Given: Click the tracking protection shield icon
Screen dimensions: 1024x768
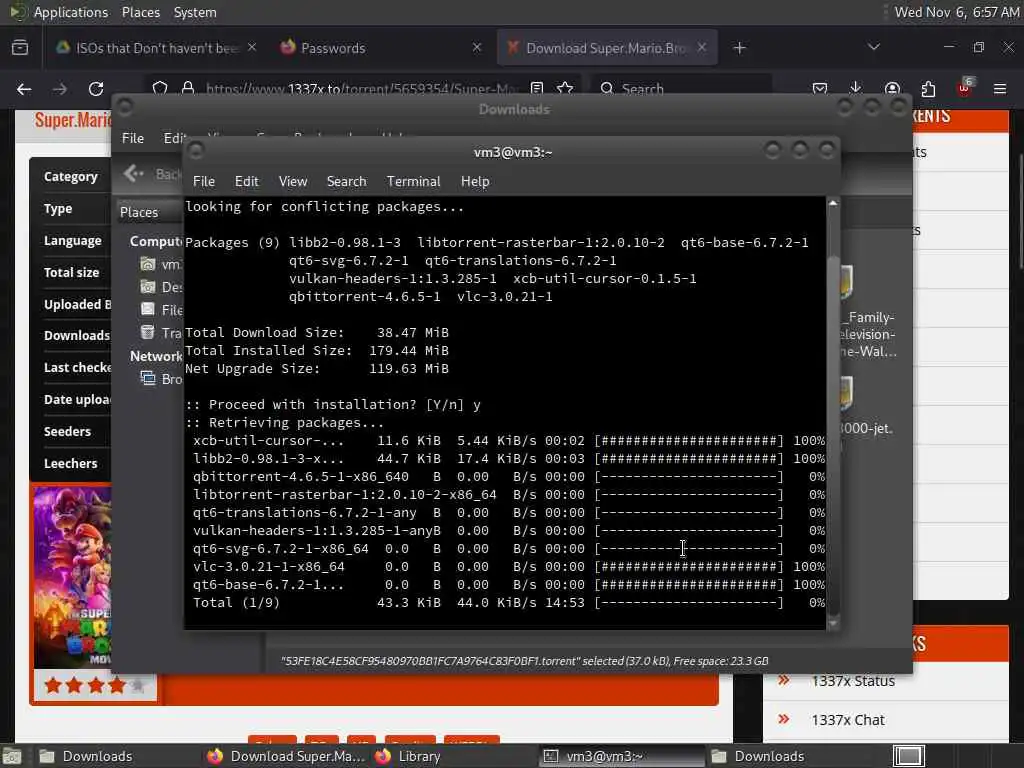Looking at the screenshot, I should coord(160,88).
